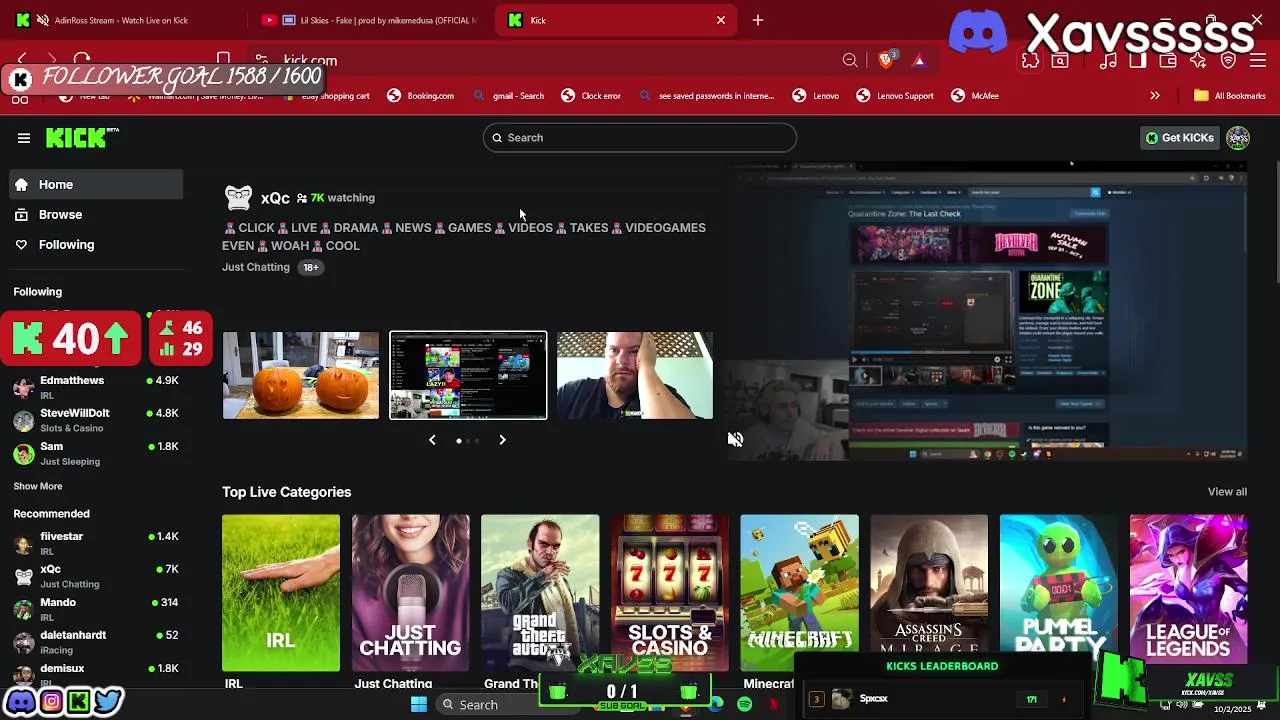
Task: Open the Pummel Party category card
Action: click(1059, 593)
